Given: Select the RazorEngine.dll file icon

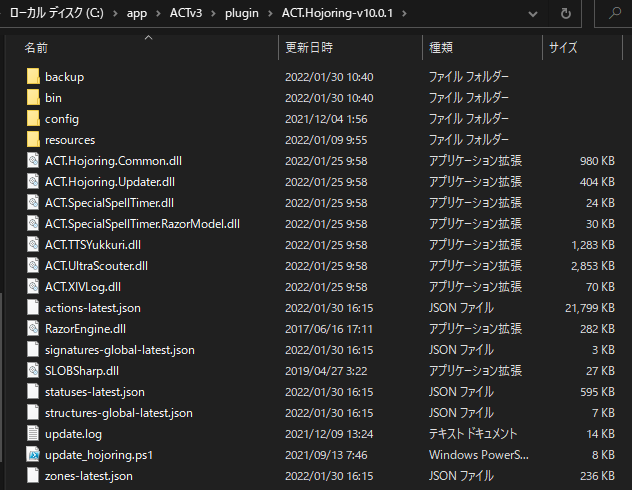Looking at the screenshot, I should point(33,328).
